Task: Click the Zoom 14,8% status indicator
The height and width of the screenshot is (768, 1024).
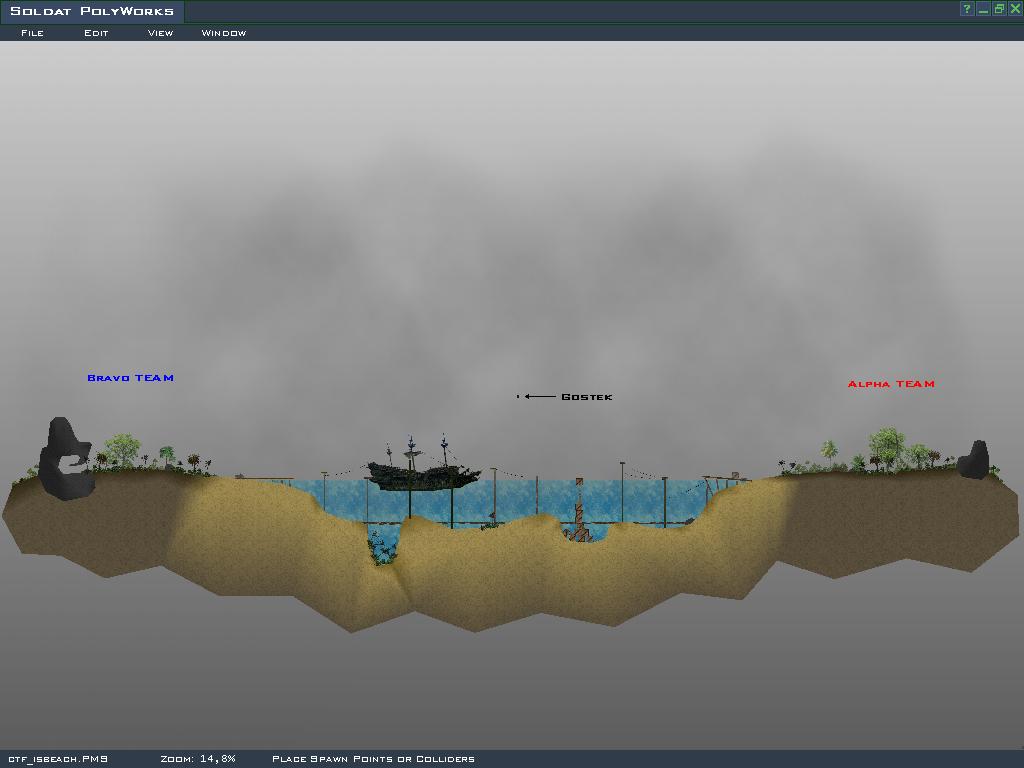Action: coord(198,759)
